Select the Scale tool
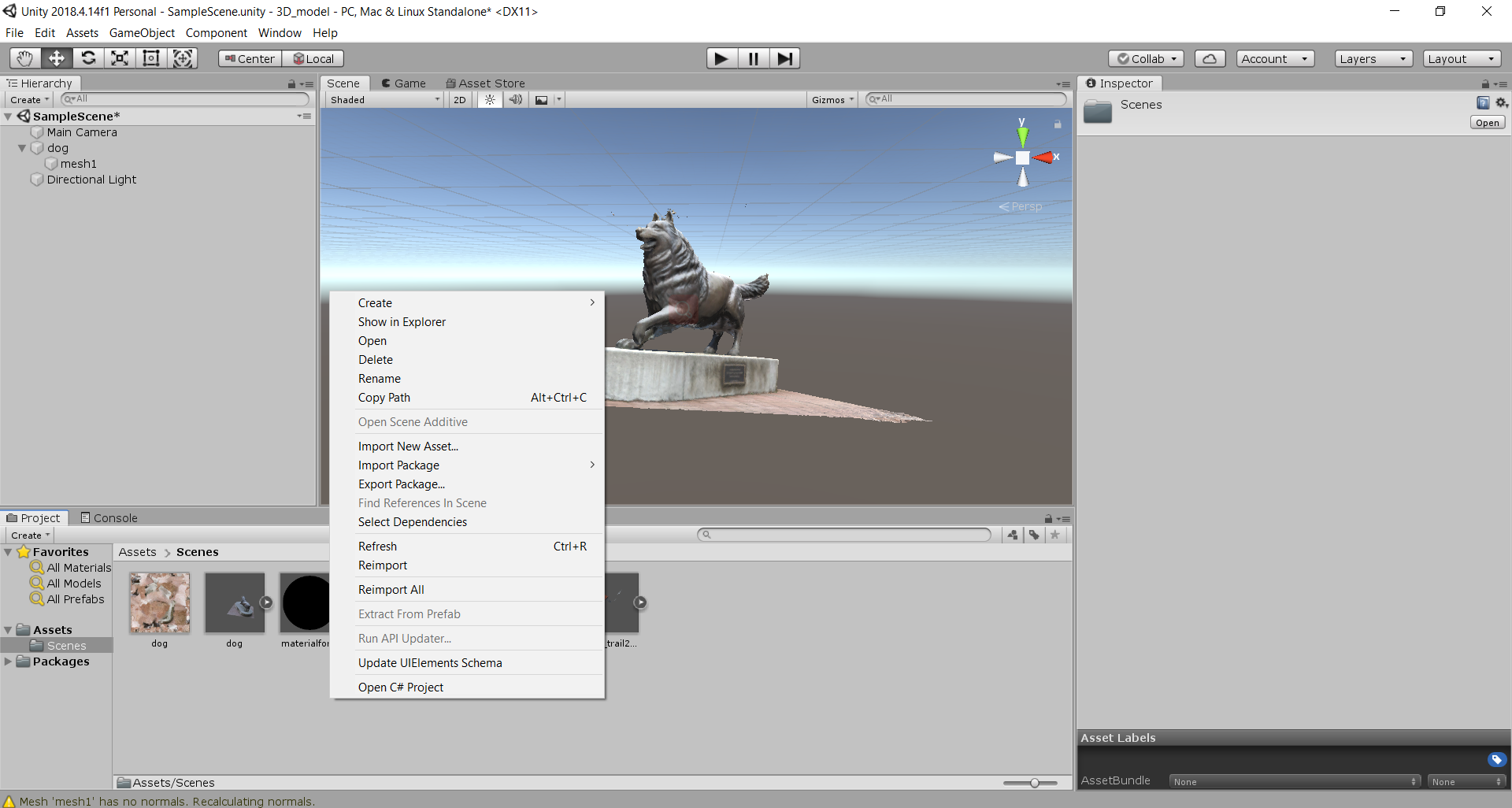The width and height of the screenshot is (1512, 808). 120,58
